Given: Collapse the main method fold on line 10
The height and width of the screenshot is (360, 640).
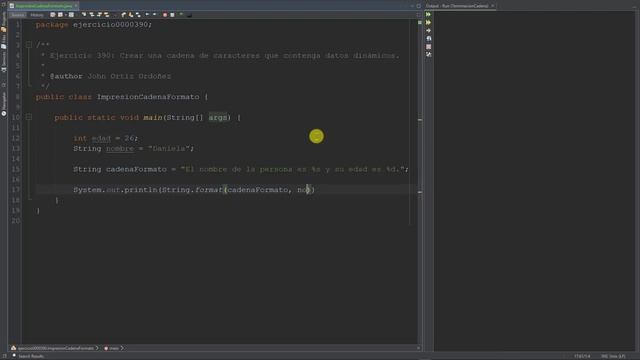Looking at the screenshot, I should click(29, 117).
